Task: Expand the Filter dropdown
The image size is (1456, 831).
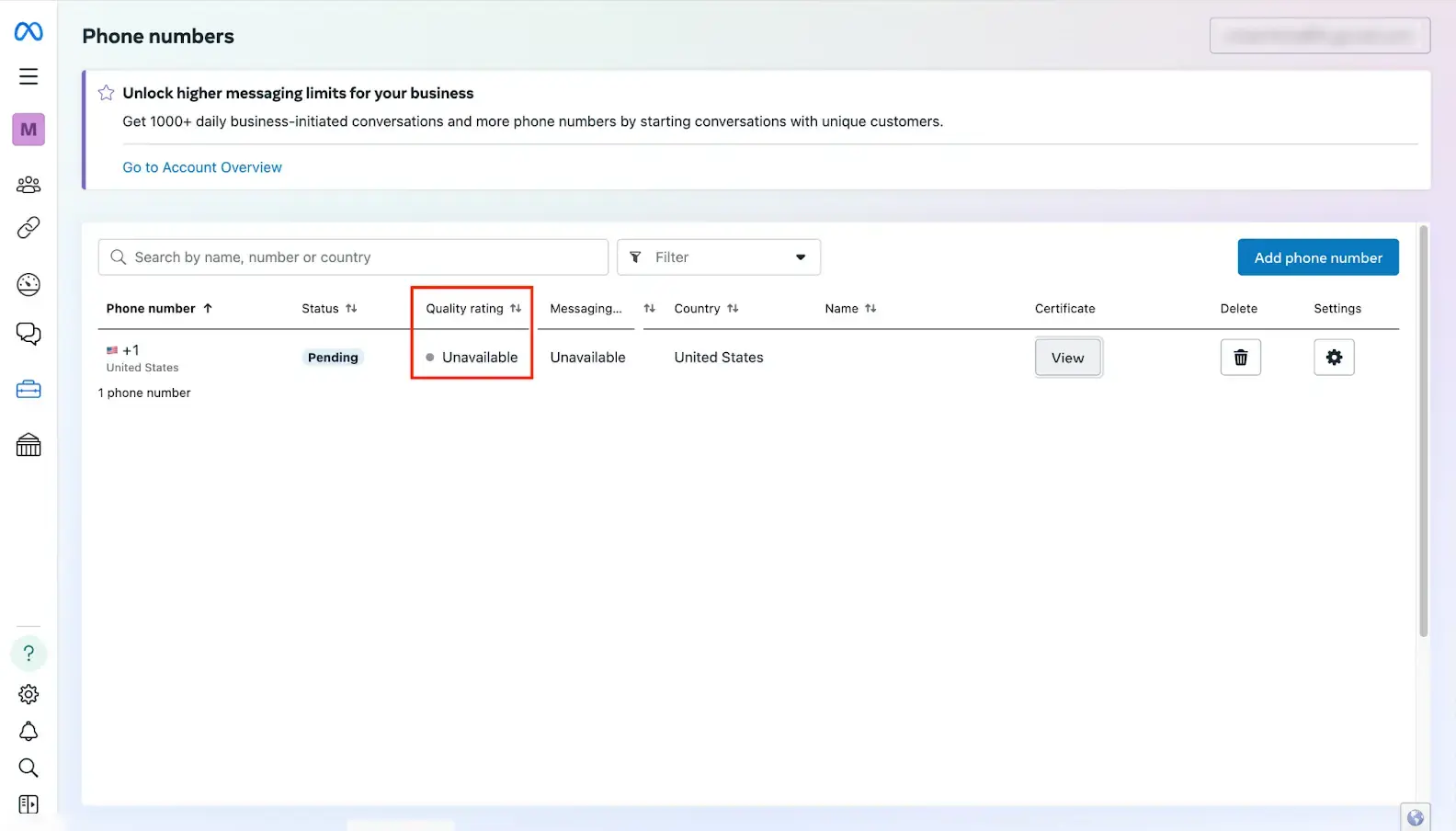Action: point(718,257)
